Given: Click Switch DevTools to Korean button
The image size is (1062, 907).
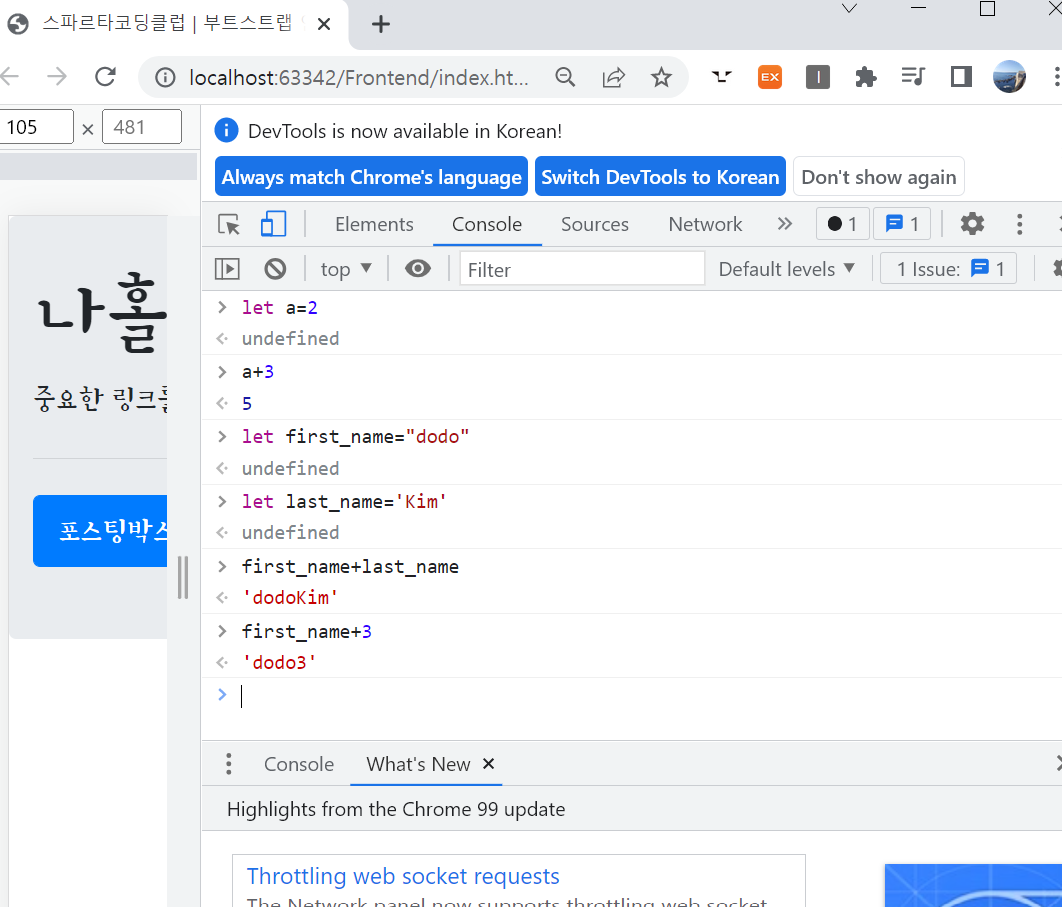Looking at the screenshot, I should coord(660,177).
